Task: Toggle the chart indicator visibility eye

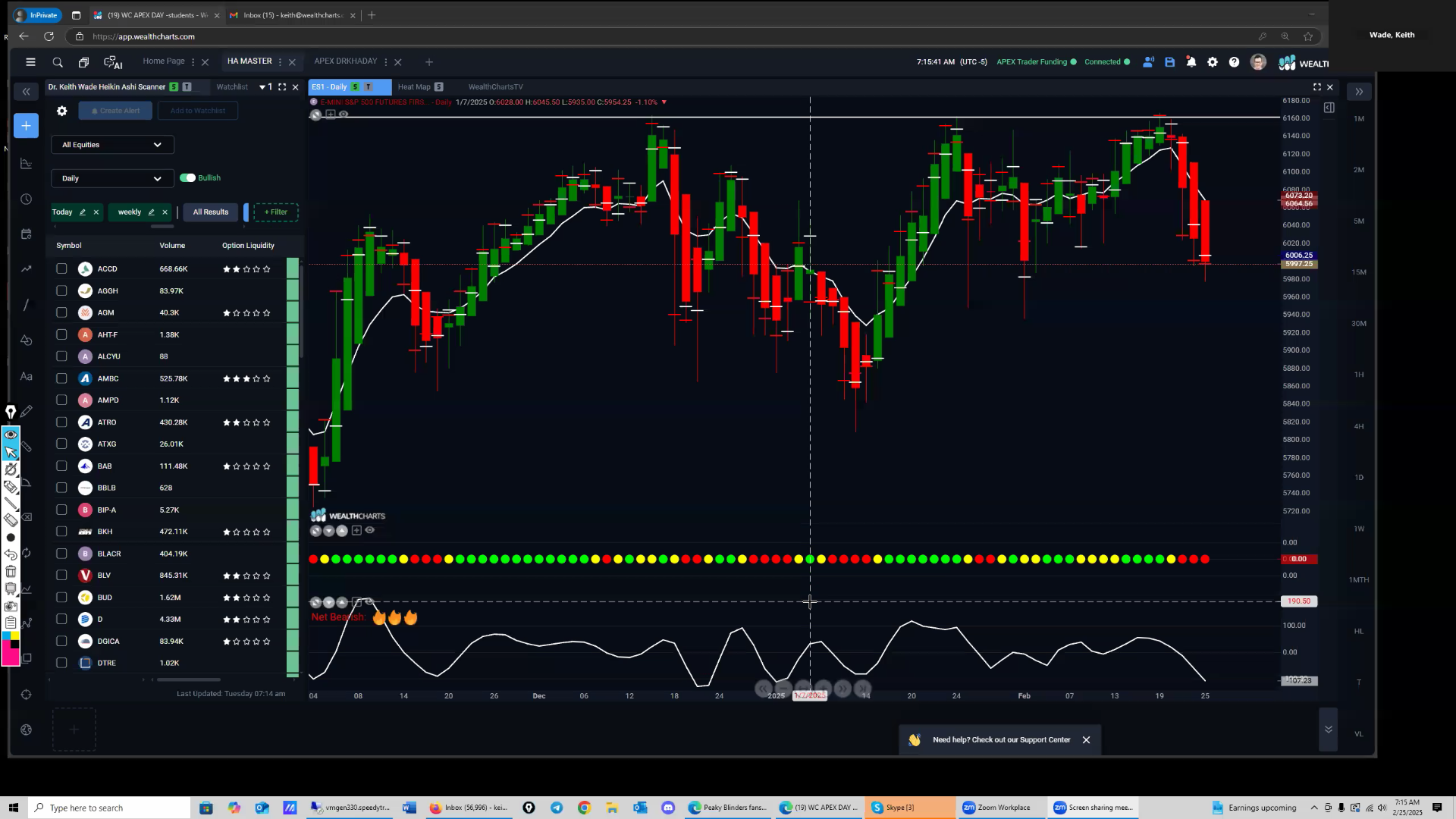Action: [344, 115]
